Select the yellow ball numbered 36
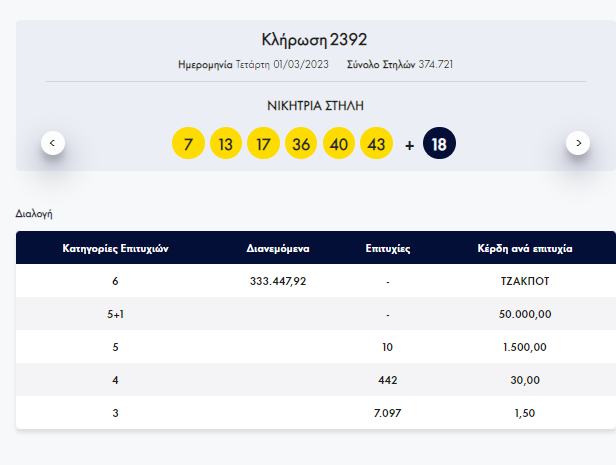The height and width of the screenshot is (465, 616). coord(301,144)
